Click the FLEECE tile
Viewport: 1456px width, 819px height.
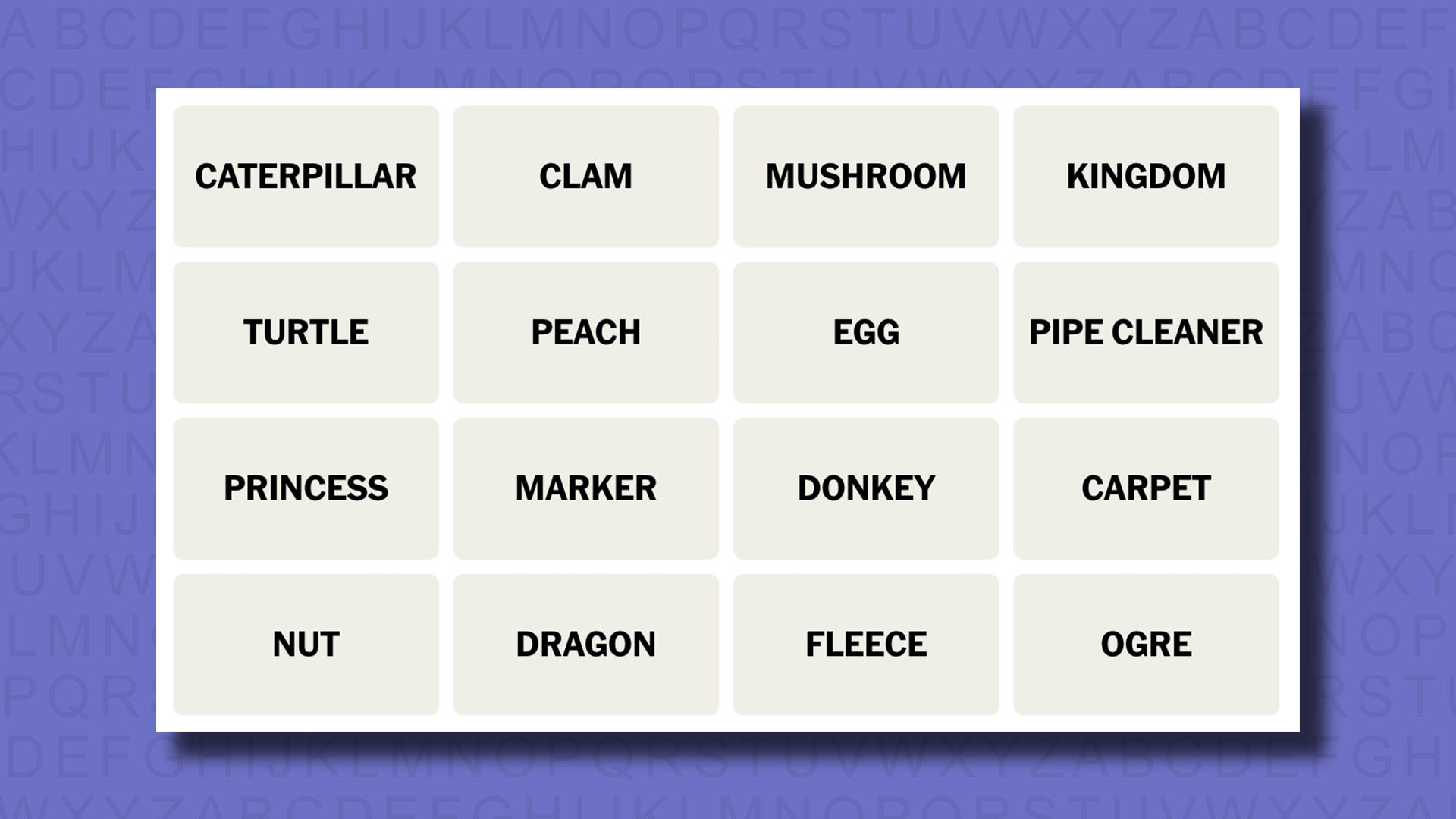866,643
